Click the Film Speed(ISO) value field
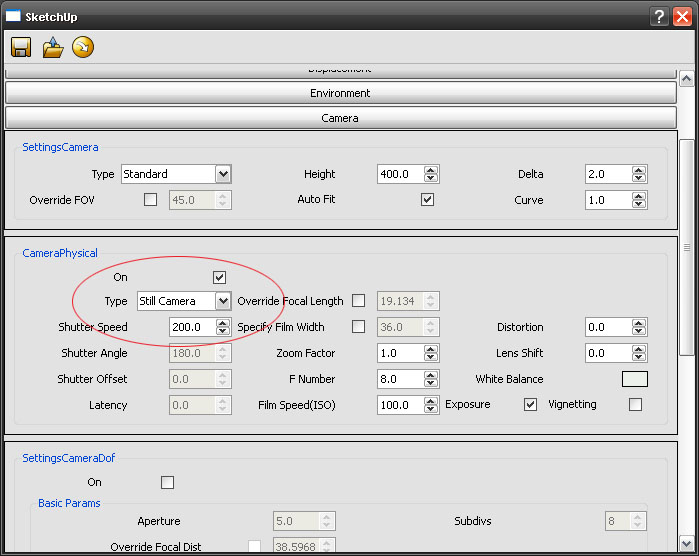The height and width of the screenshot is (556, 699). [400, 405]
